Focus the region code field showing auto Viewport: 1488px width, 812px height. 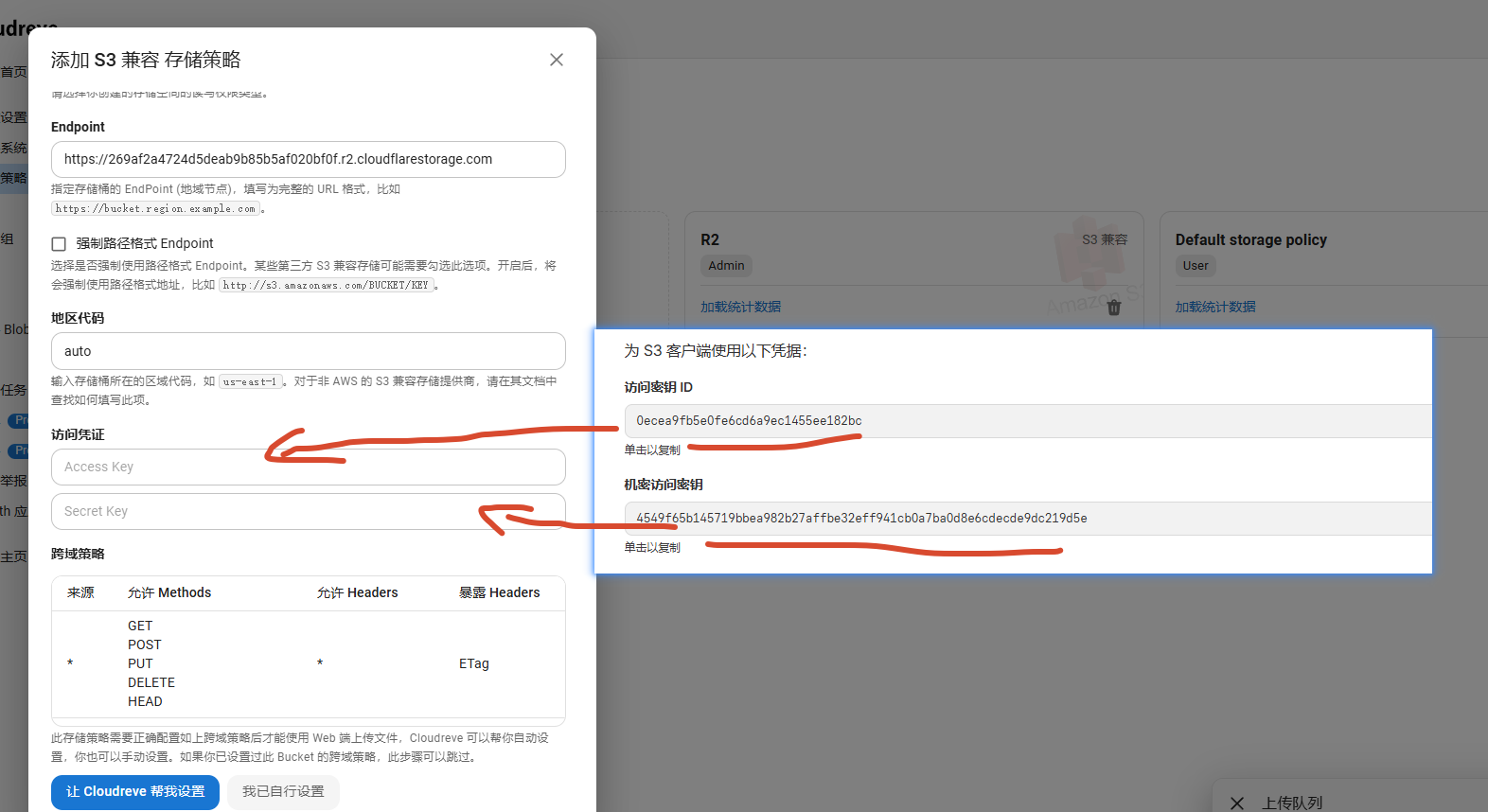309,351
